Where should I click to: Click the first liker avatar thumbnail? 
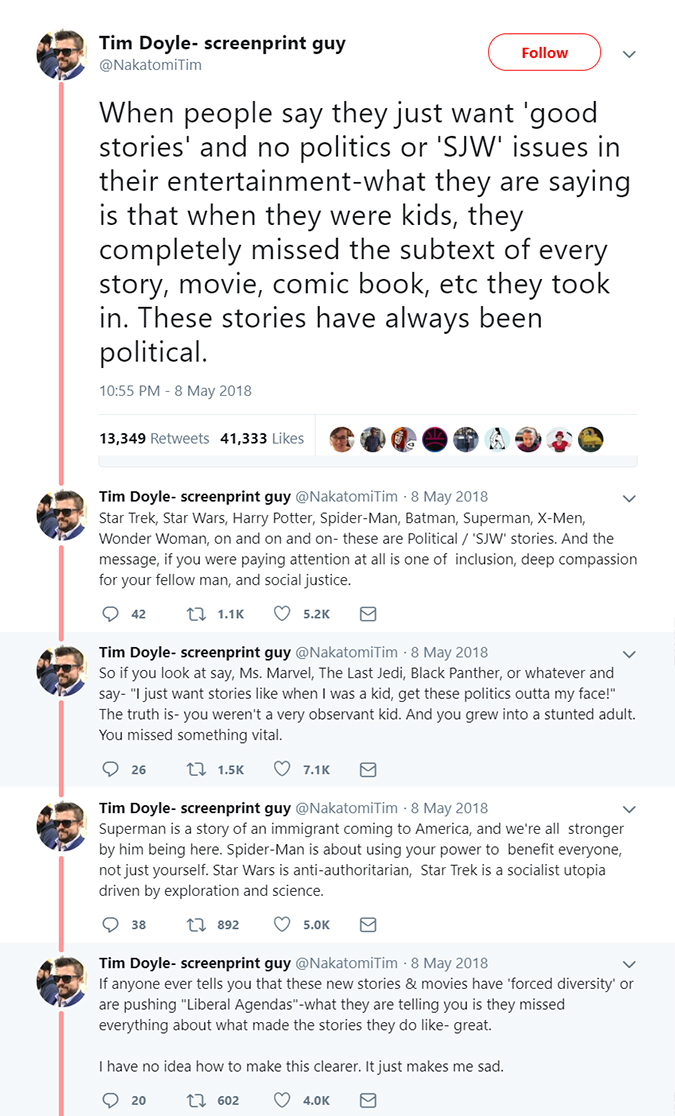coord(342,439)
